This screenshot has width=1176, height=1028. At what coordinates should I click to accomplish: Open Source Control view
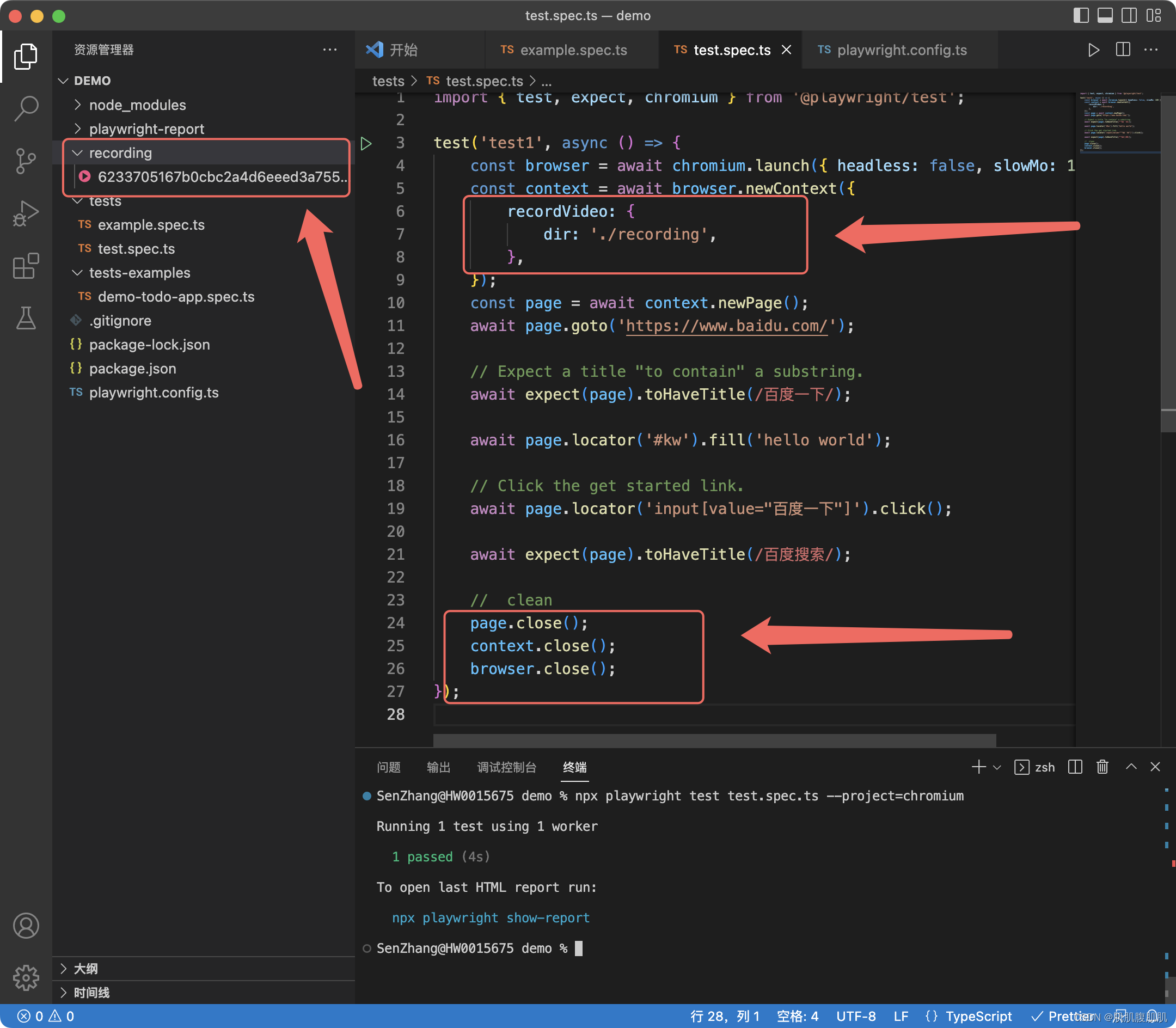(x=26, y=161)
